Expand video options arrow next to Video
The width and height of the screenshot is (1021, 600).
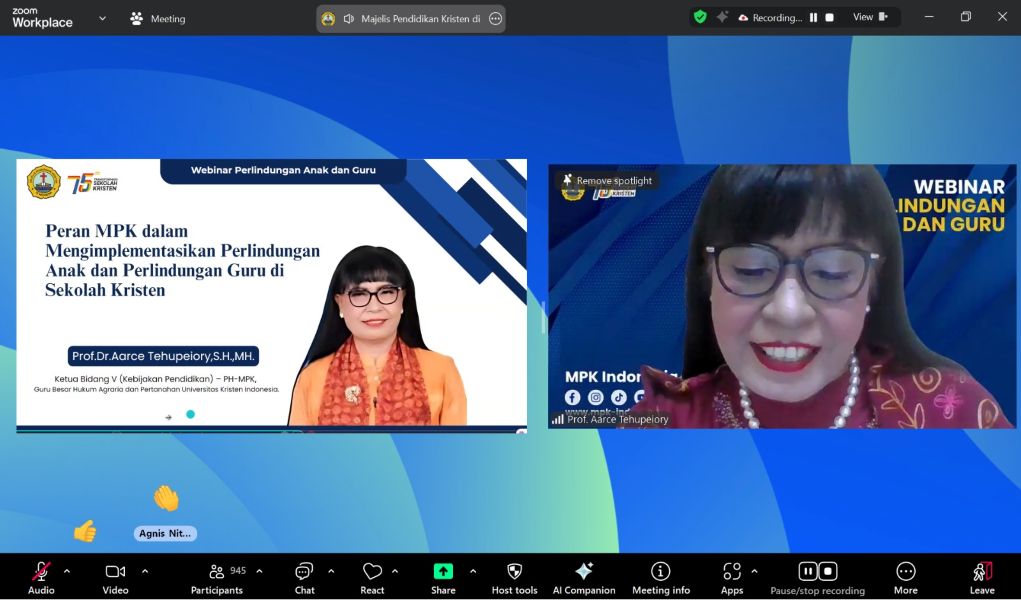pos(145,571)
